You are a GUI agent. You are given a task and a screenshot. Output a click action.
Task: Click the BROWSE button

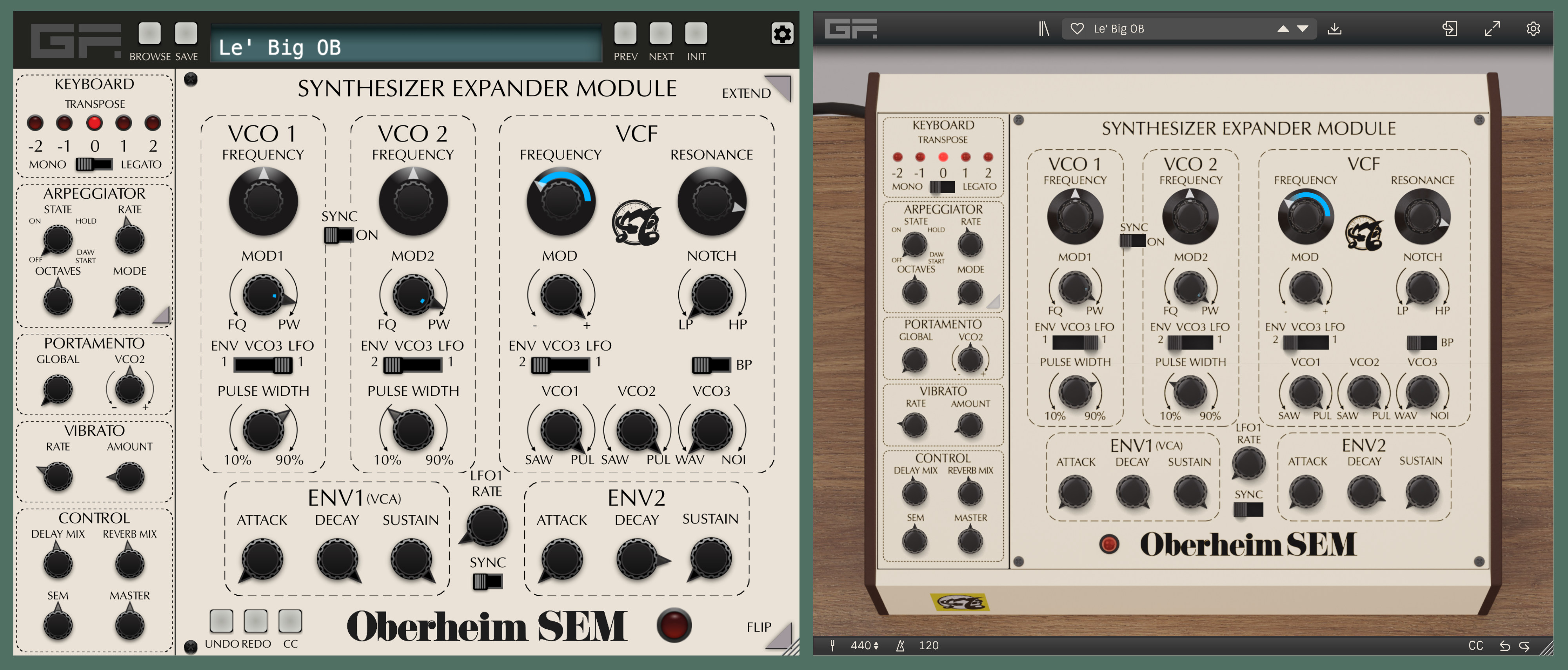(x=150, y=33)
